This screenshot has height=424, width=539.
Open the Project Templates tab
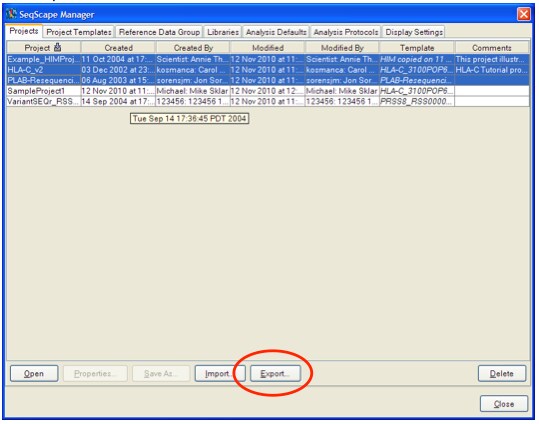(79, 32)
